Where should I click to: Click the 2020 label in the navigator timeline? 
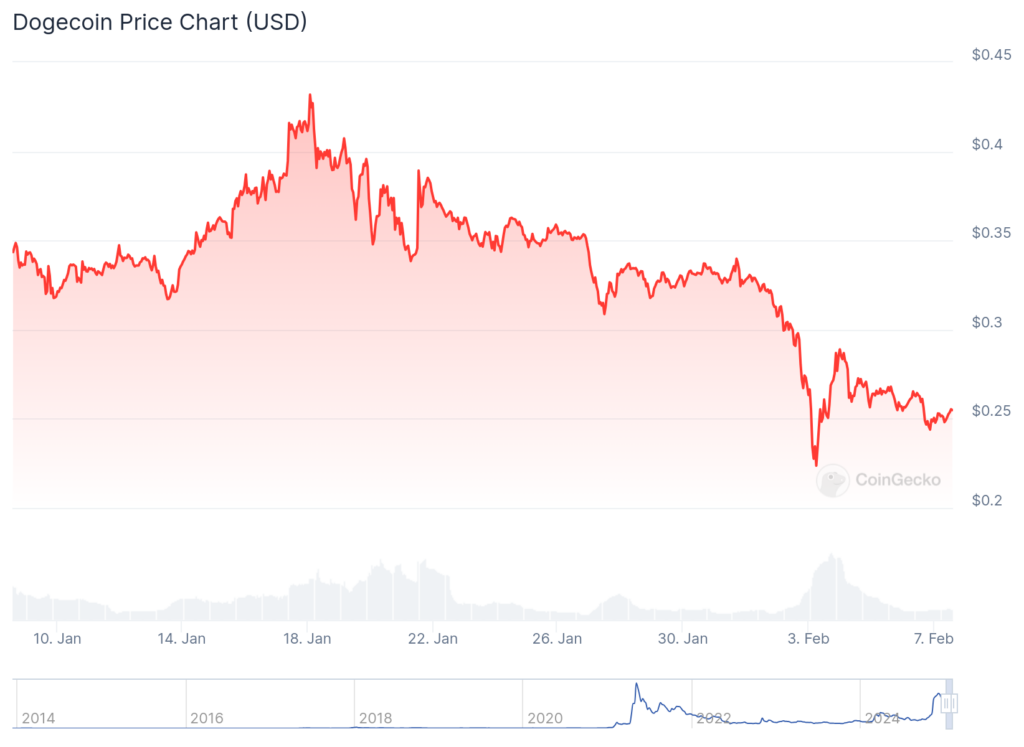[x=544, y=718]
